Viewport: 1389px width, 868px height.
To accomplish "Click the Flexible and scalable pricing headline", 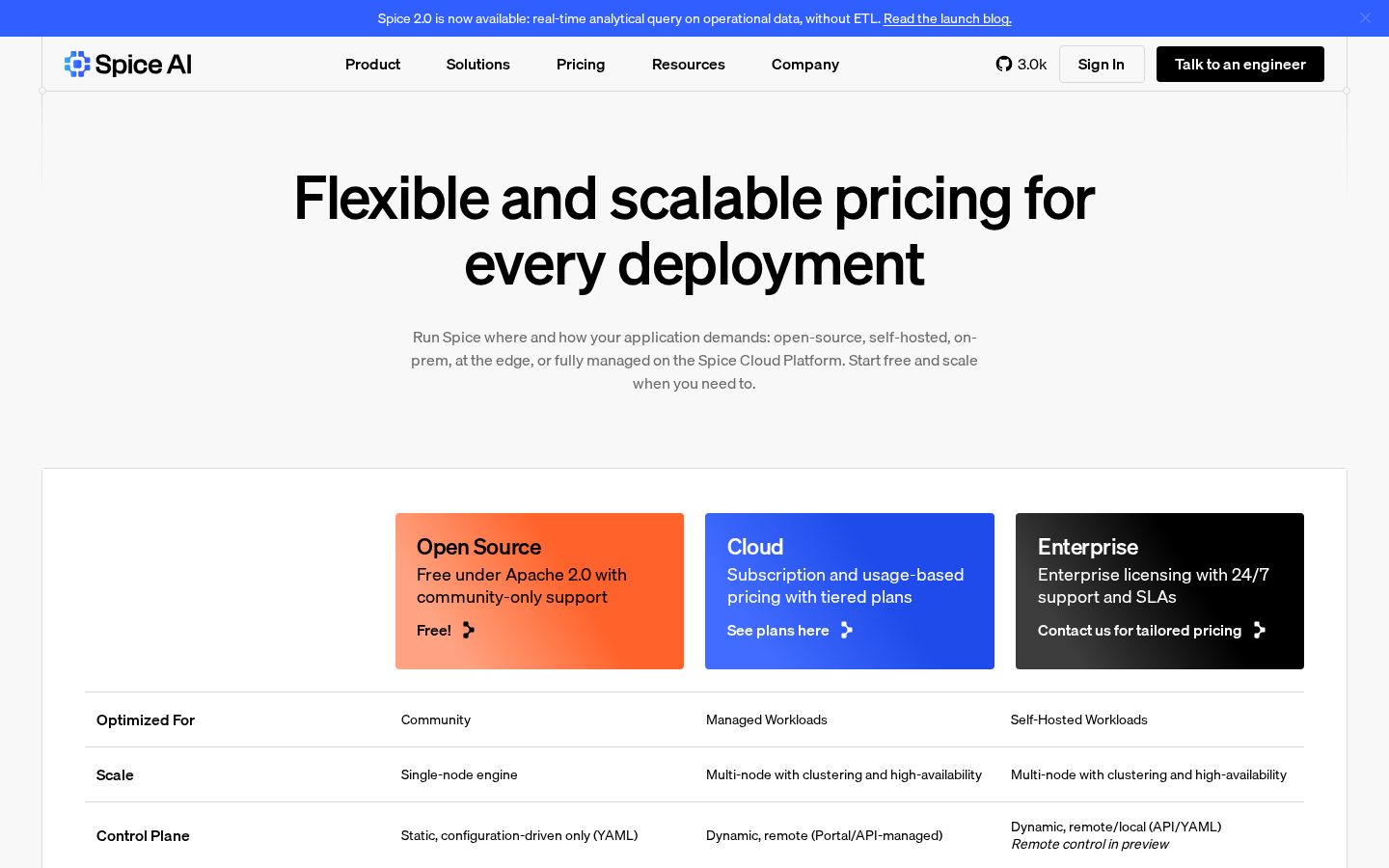I will (x=694, y=231).
